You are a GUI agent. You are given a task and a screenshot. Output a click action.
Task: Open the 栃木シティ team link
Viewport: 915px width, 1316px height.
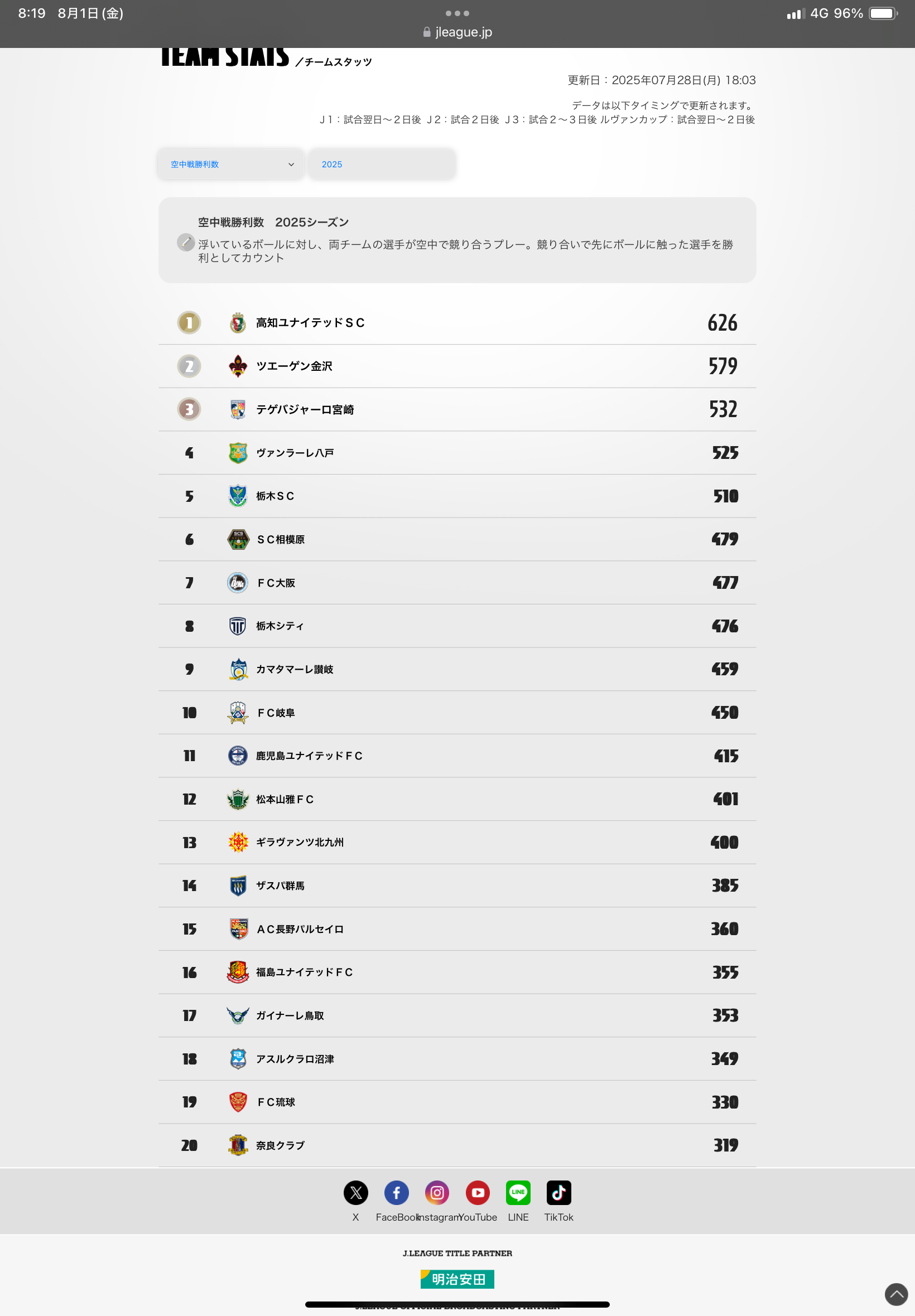[280, 626]
